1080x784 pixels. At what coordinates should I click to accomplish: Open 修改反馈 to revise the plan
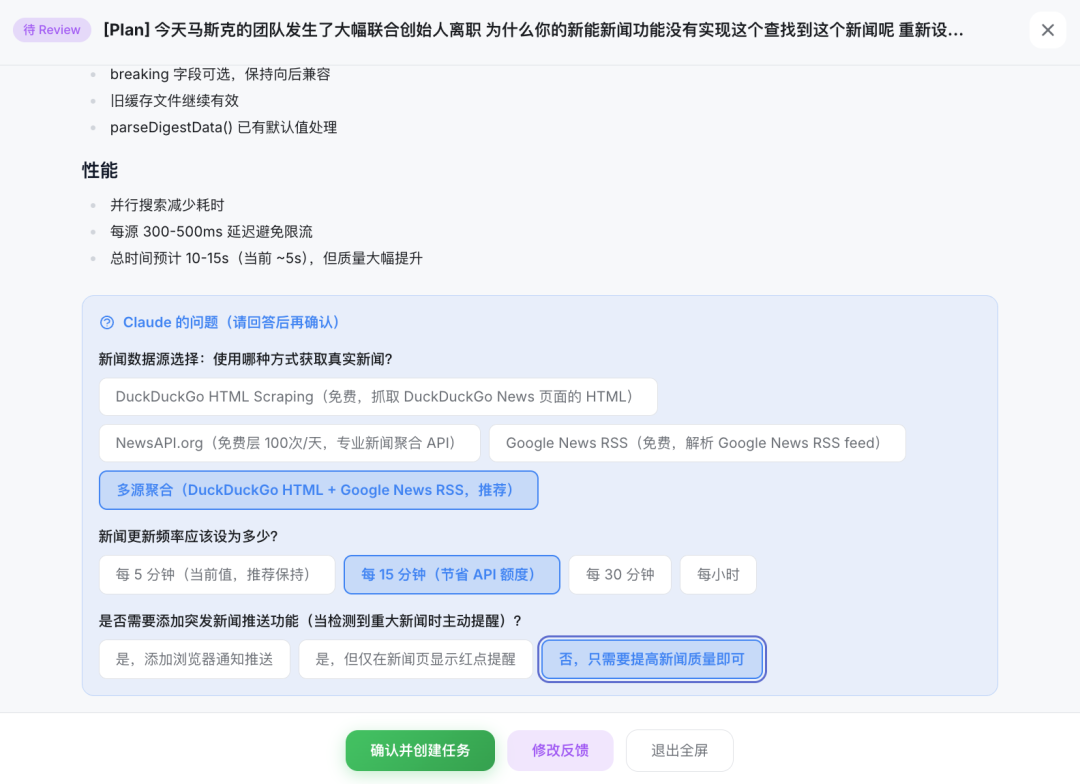pos(560,750)
